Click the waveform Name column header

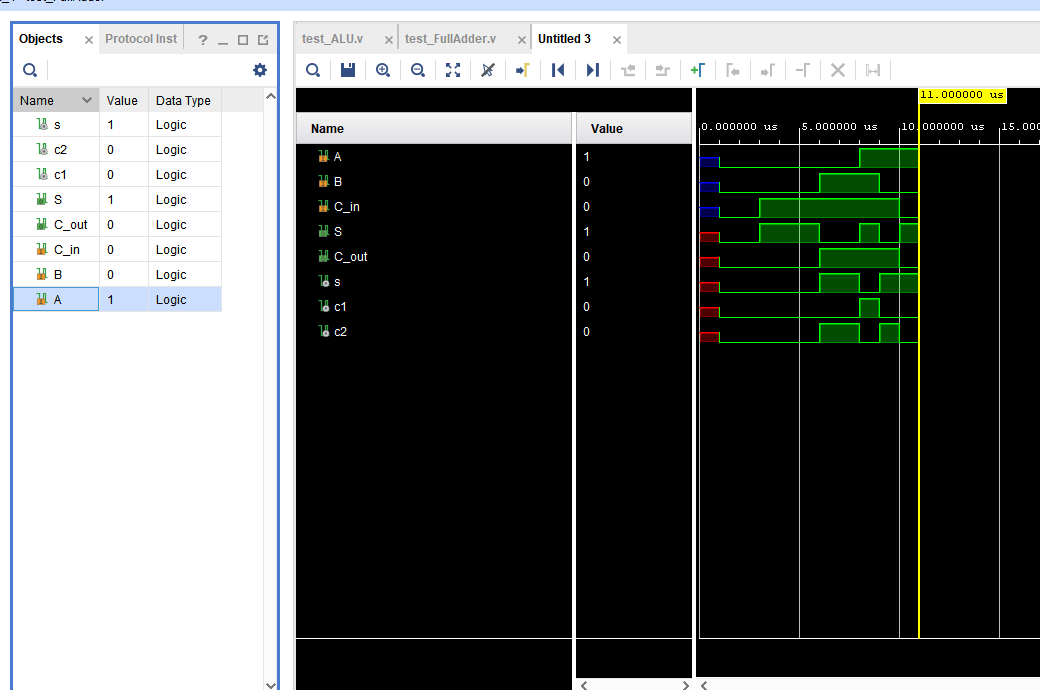(x=434, y=128)
